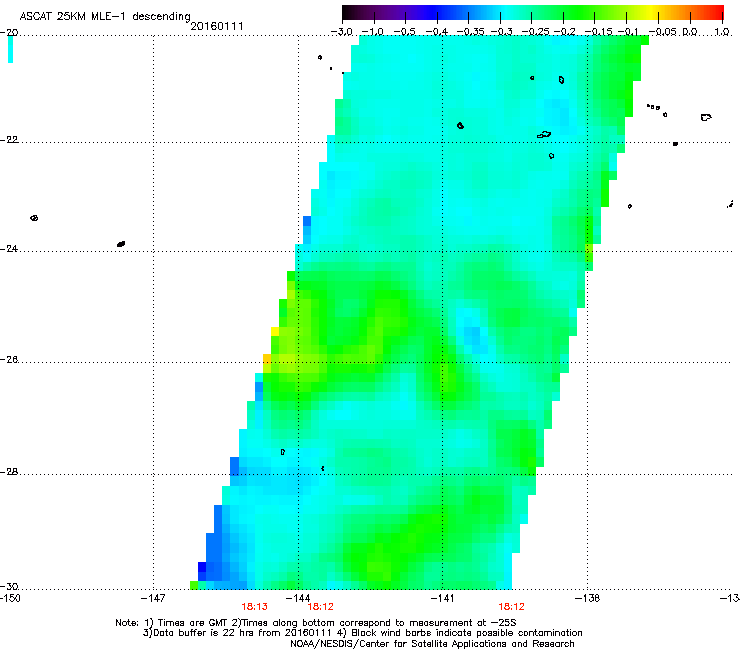This screenshot has height=650, width=740.
Task: Click the color scale label 1.0
Action: [x=722, y=32]
